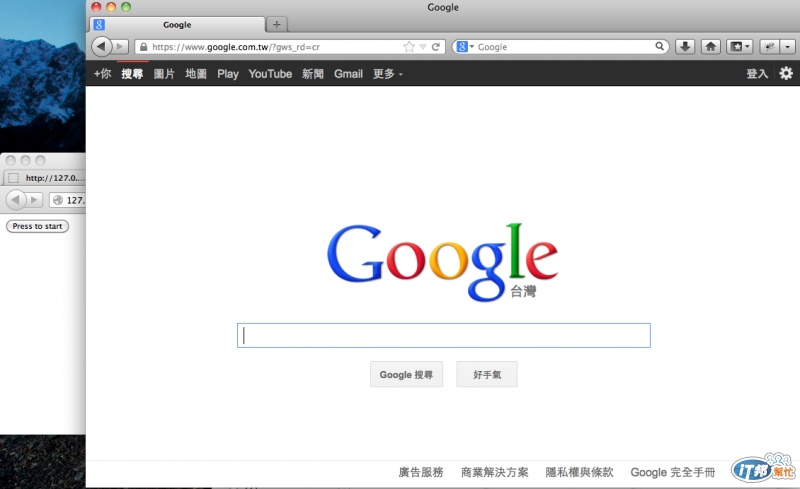This screenshot has height=489, width=800.
Task: Bookmark page with star icon in URL bar
Action: click(x=409, y=47)
